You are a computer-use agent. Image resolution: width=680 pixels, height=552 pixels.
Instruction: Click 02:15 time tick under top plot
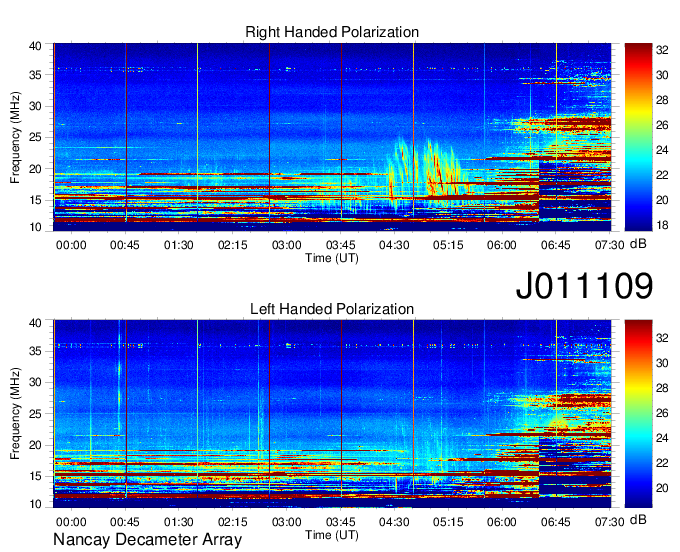[x=232, y=245]
